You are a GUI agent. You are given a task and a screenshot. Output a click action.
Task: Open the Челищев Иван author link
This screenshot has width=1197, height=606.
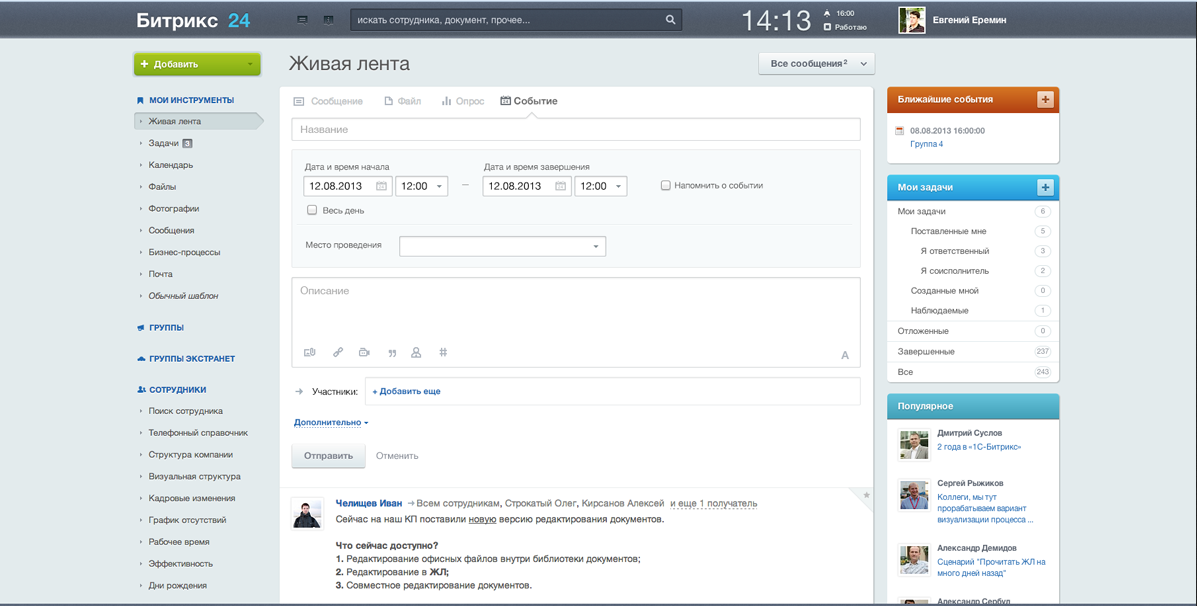[x=369, y=503]
